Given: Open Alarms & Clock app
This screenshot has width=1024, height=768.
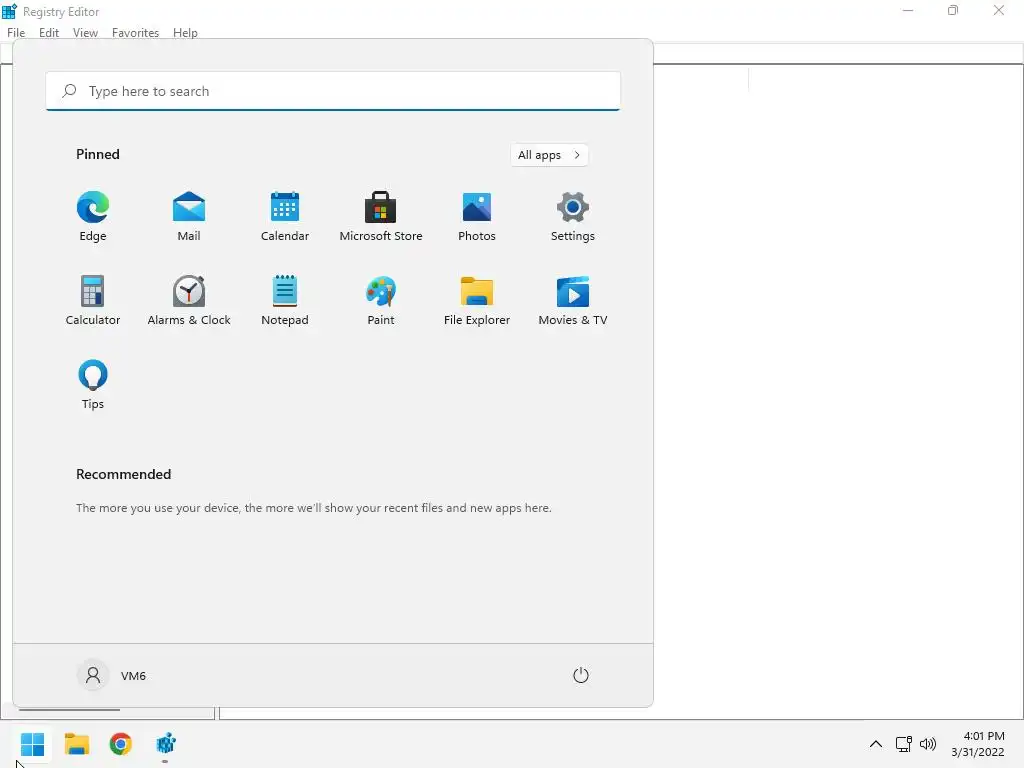Looking at the screenshot, I should coord(189,300).
